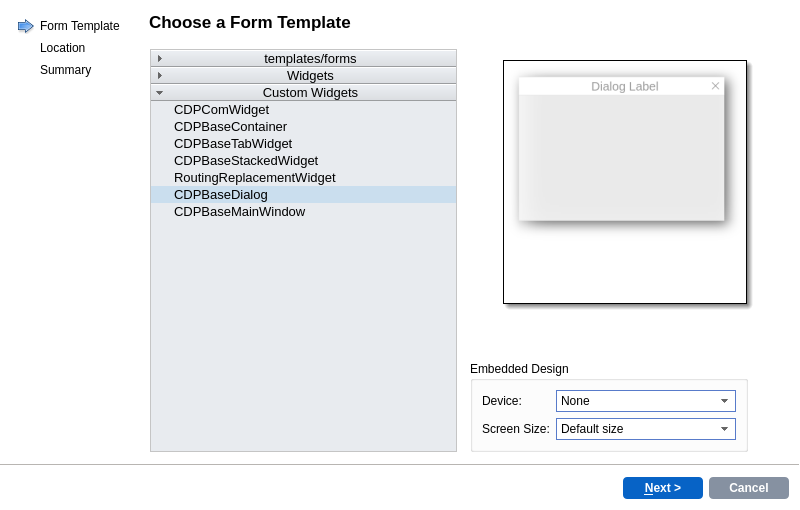Go to the Location wizard step
This screenshot has height=510, width=800.
click(62, 48)
